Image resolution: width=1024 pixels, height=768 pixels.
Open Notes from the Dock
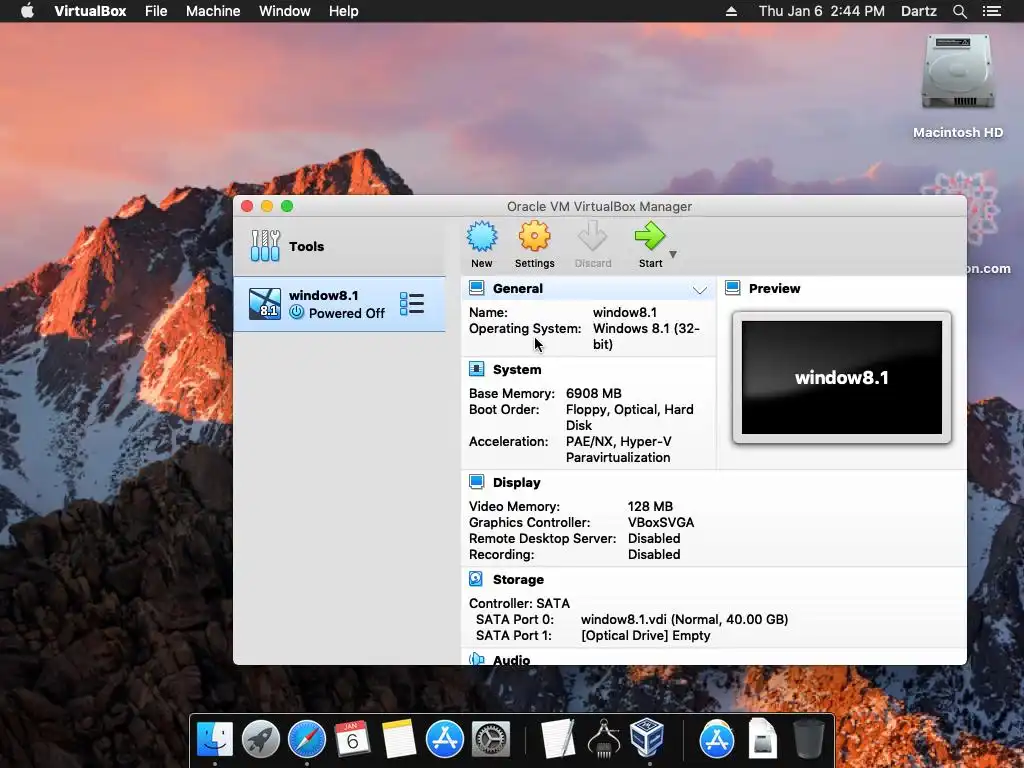click(398, 739)
